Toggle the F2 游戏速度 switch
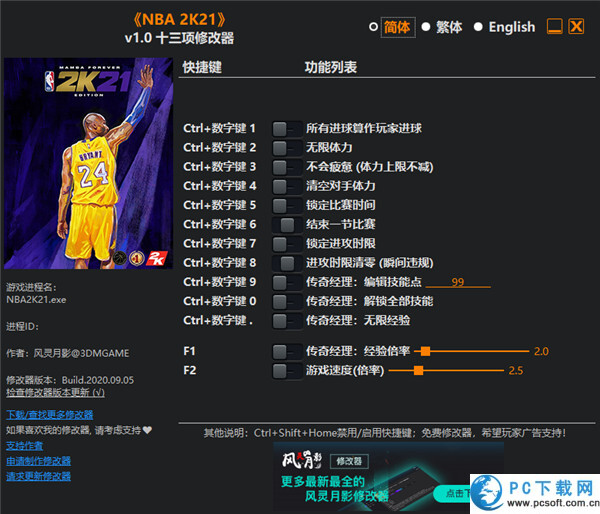The width and height of the screenshot is (600, 514). 287,370
